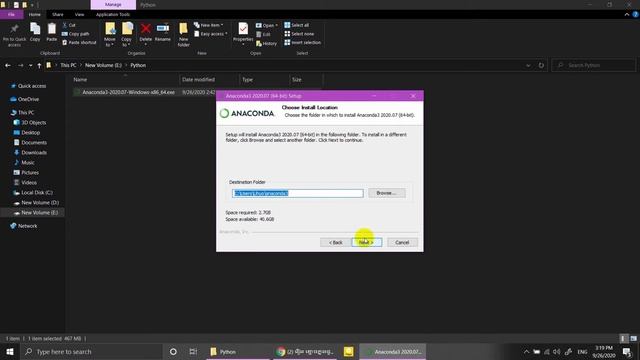Click Copy path in ribbon
This screenshot has height=360, width=640.
click(76, 34)
